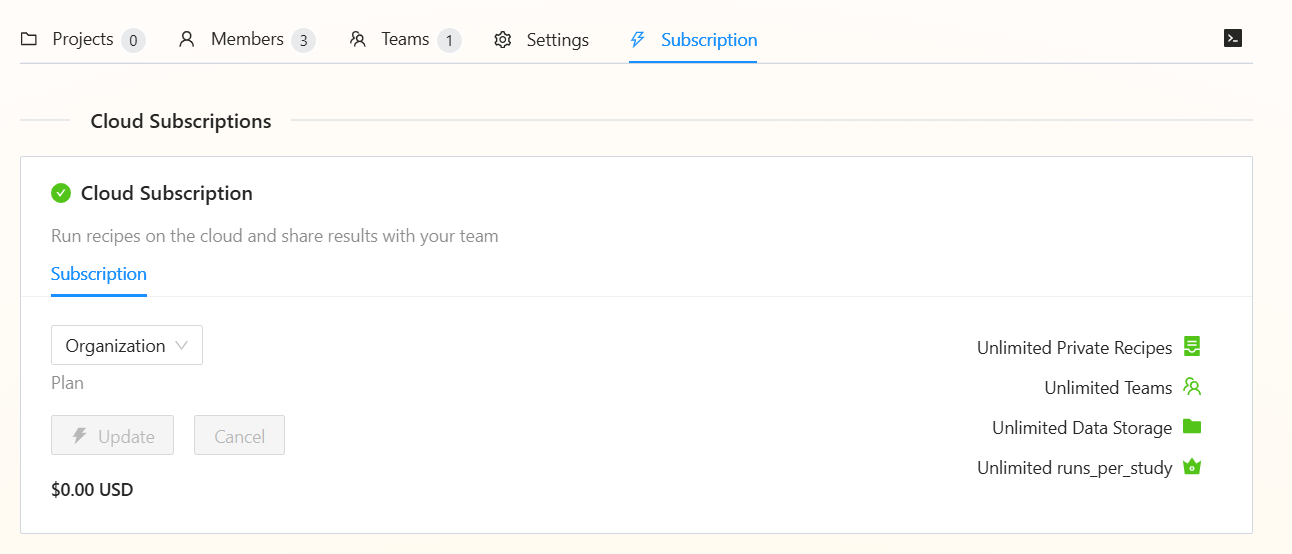Image resolution: width=1292 pixels, height=554 pixels.
Task: Click the Unlimited Private Recipes icon
Action: pyautogui.click(x=1191, y=347)
